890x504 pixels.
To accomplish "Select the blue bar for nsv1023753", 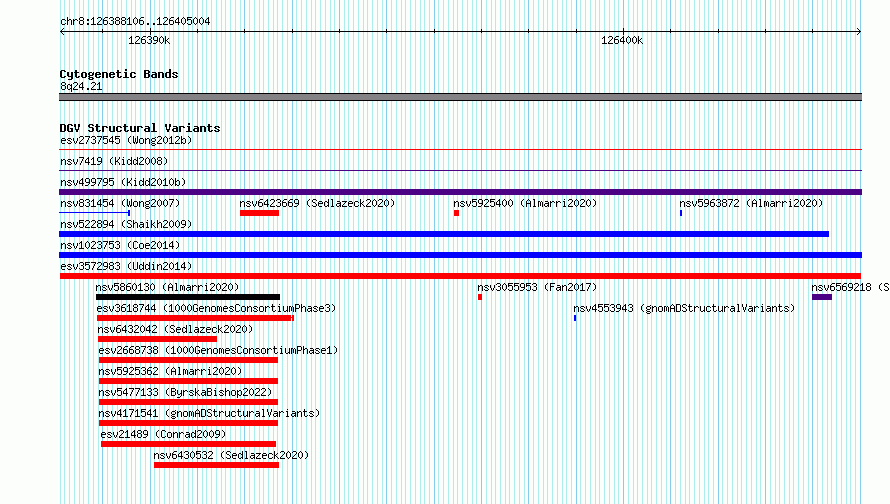I will (460, 255).
